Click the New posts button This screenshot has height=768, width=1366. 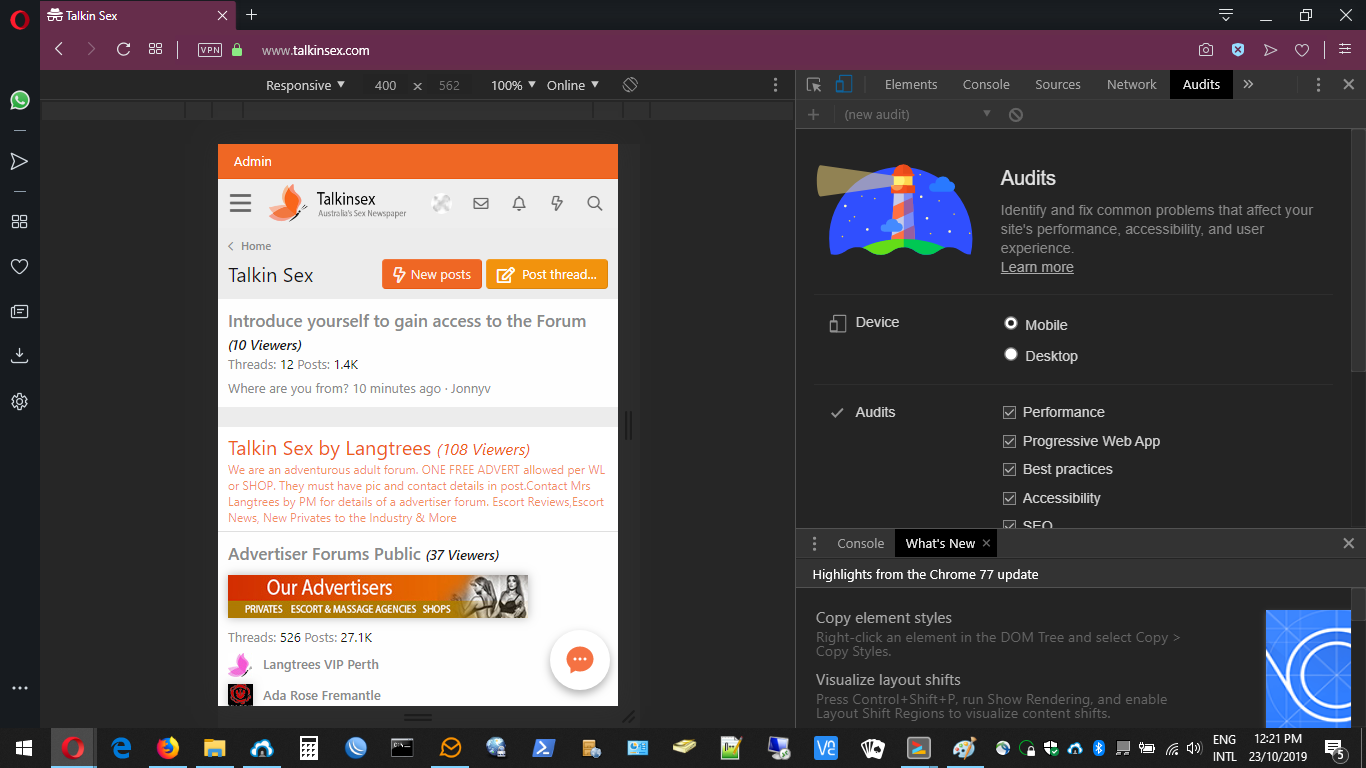point(432,274)
